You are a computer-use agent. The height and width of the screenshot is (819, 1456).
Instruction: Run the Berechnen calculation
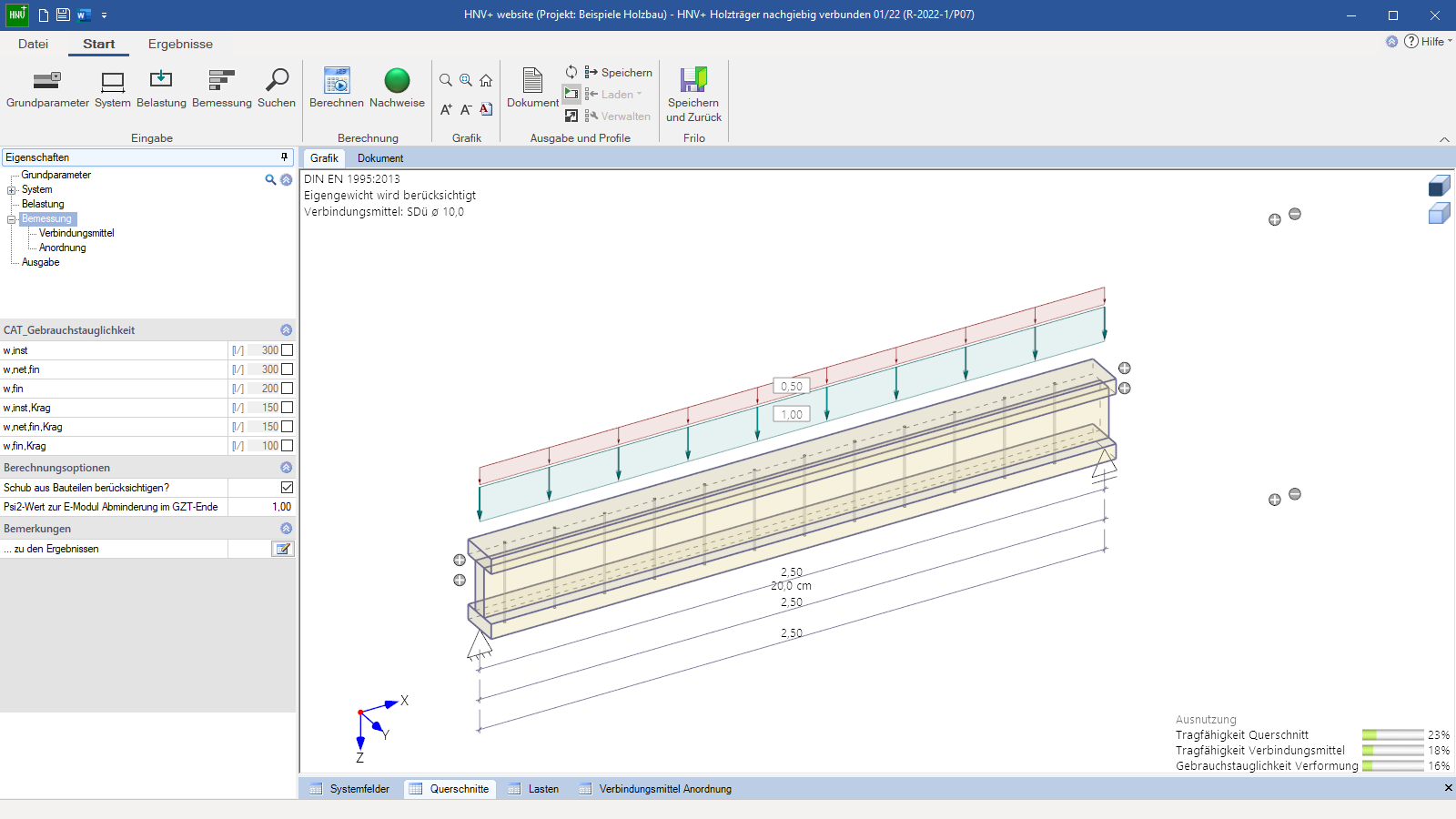click(x=337, y=89)
